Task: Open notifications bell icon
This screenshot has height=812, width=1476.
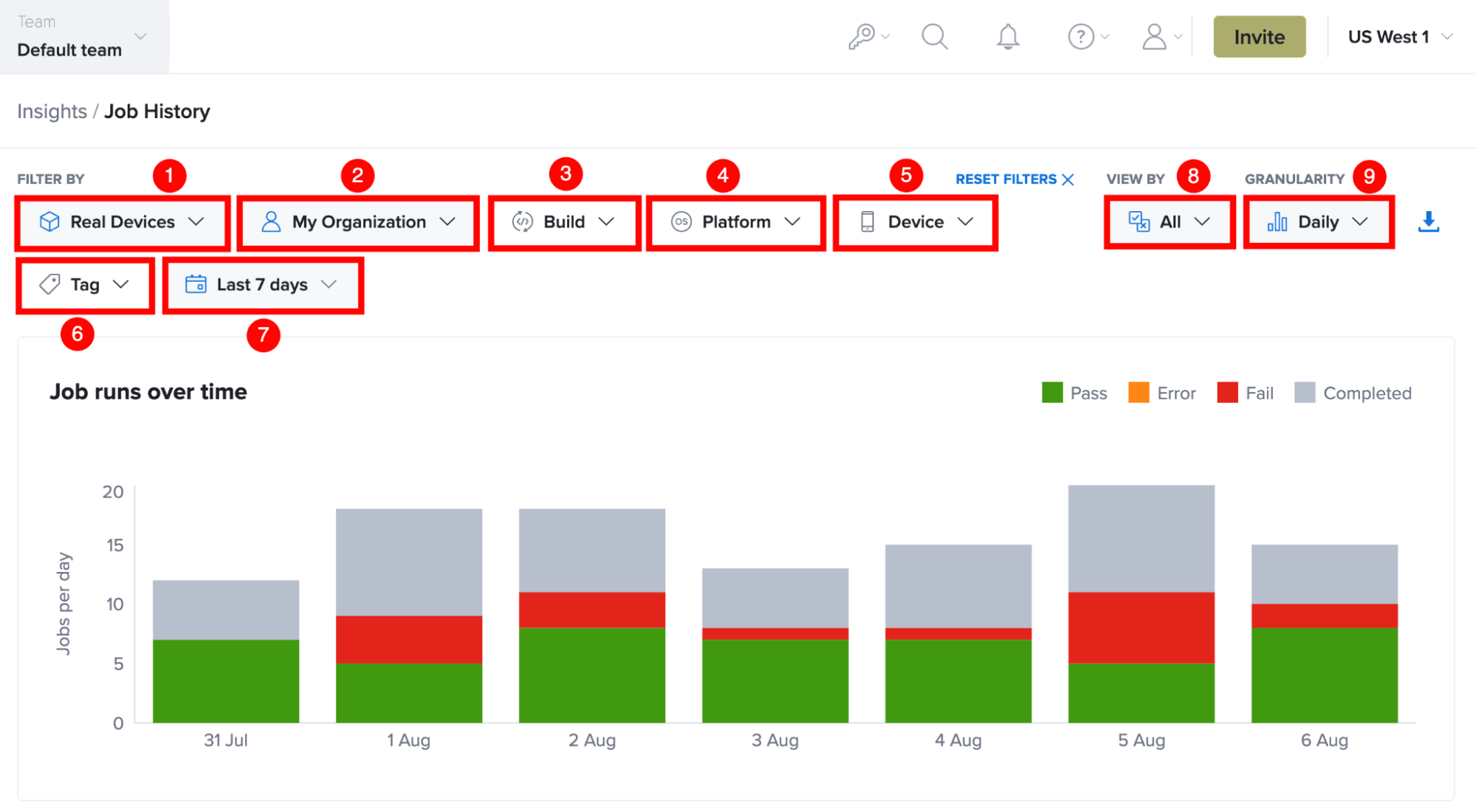Action: pos(1007,36)
